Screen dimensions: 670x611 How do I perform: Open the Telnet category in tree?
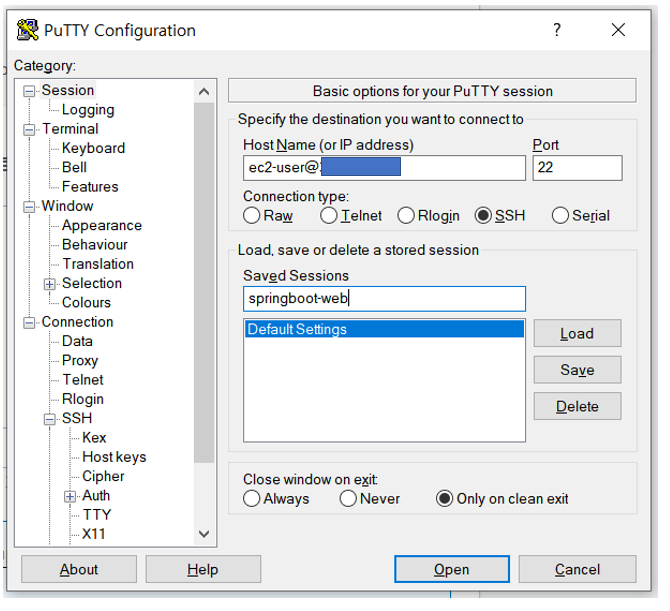tap(83, 379)
